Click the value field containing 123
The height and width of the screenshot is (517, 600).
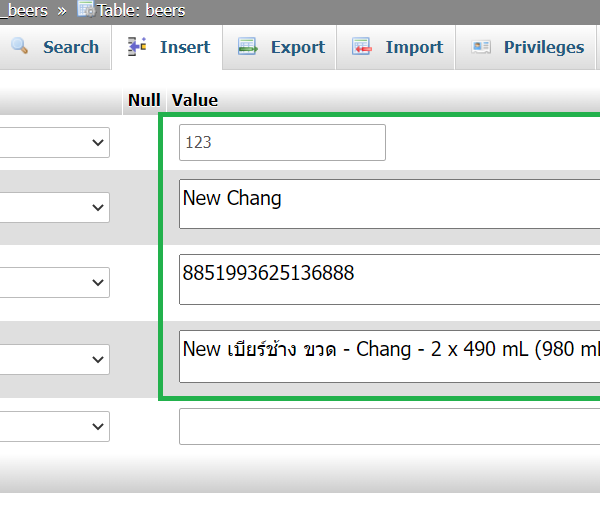(x=282, y=143)
